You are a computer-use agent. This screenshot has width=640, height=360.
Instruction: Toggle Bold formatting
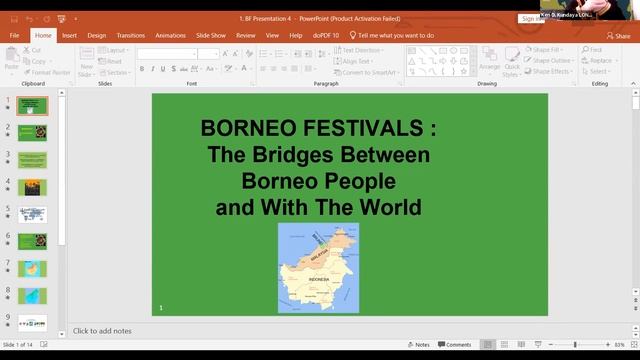click(x=142, y=69)
